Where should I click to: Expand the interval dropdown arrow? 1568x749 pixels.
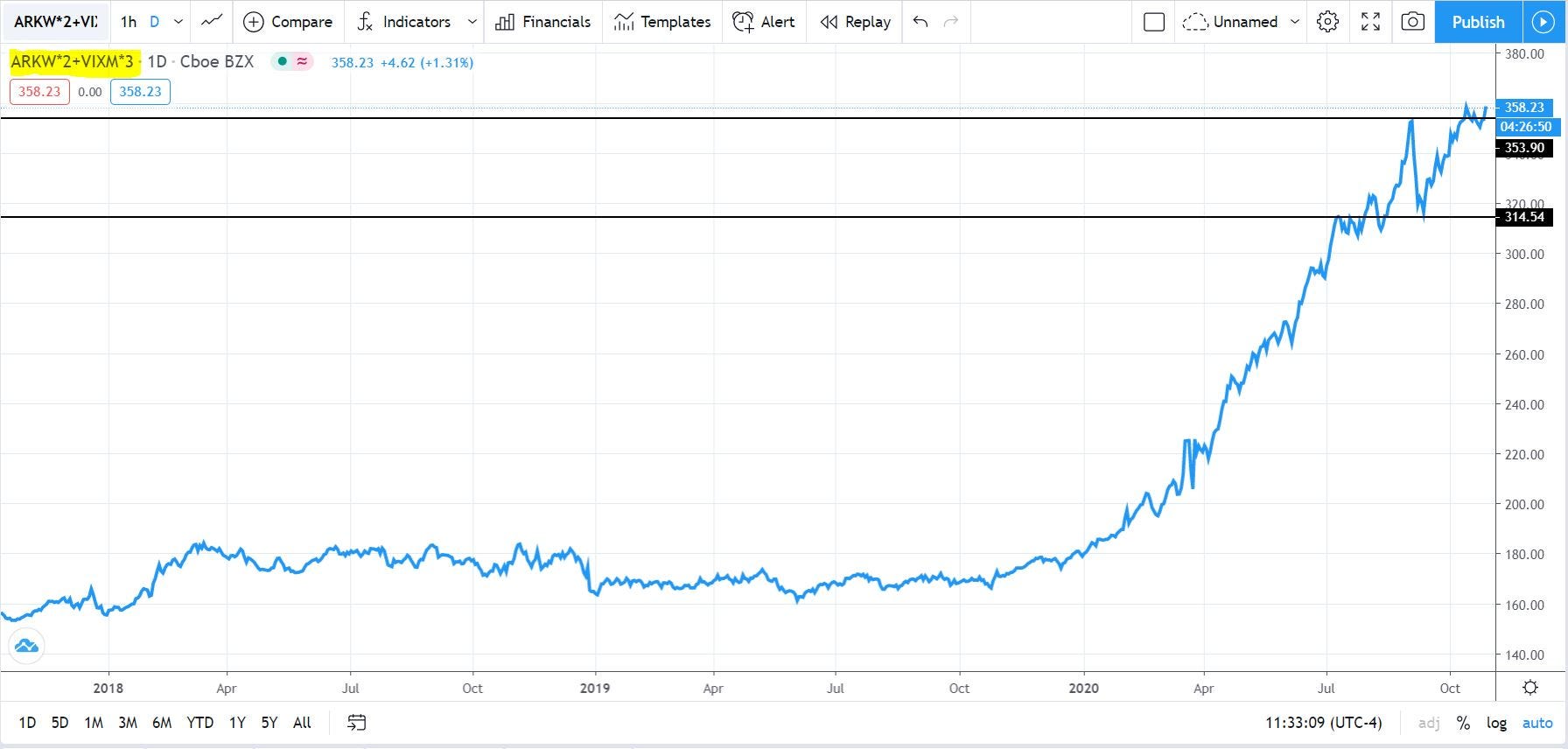tap(178, 22)
